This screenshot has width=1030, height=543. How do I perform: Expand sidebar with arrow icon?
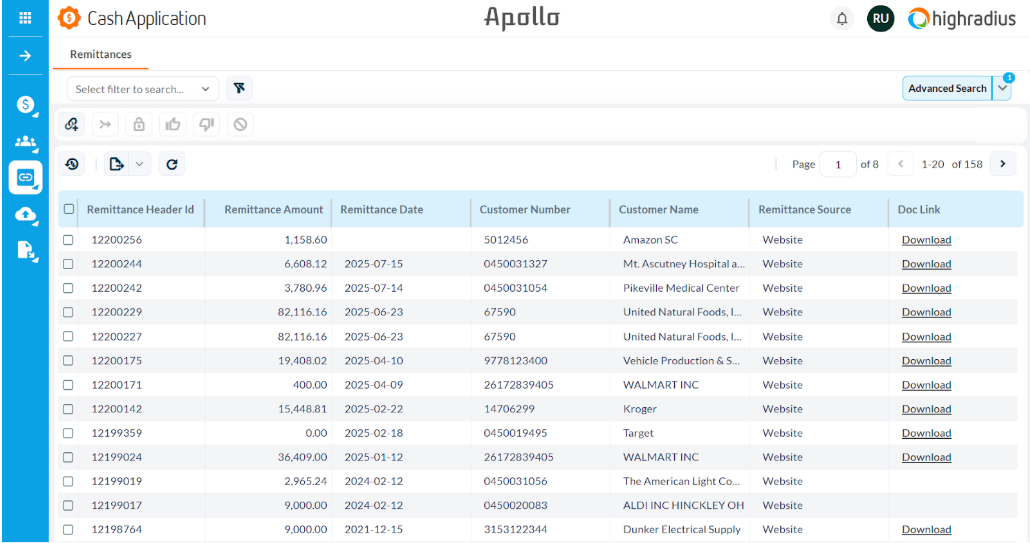[25, 56]
